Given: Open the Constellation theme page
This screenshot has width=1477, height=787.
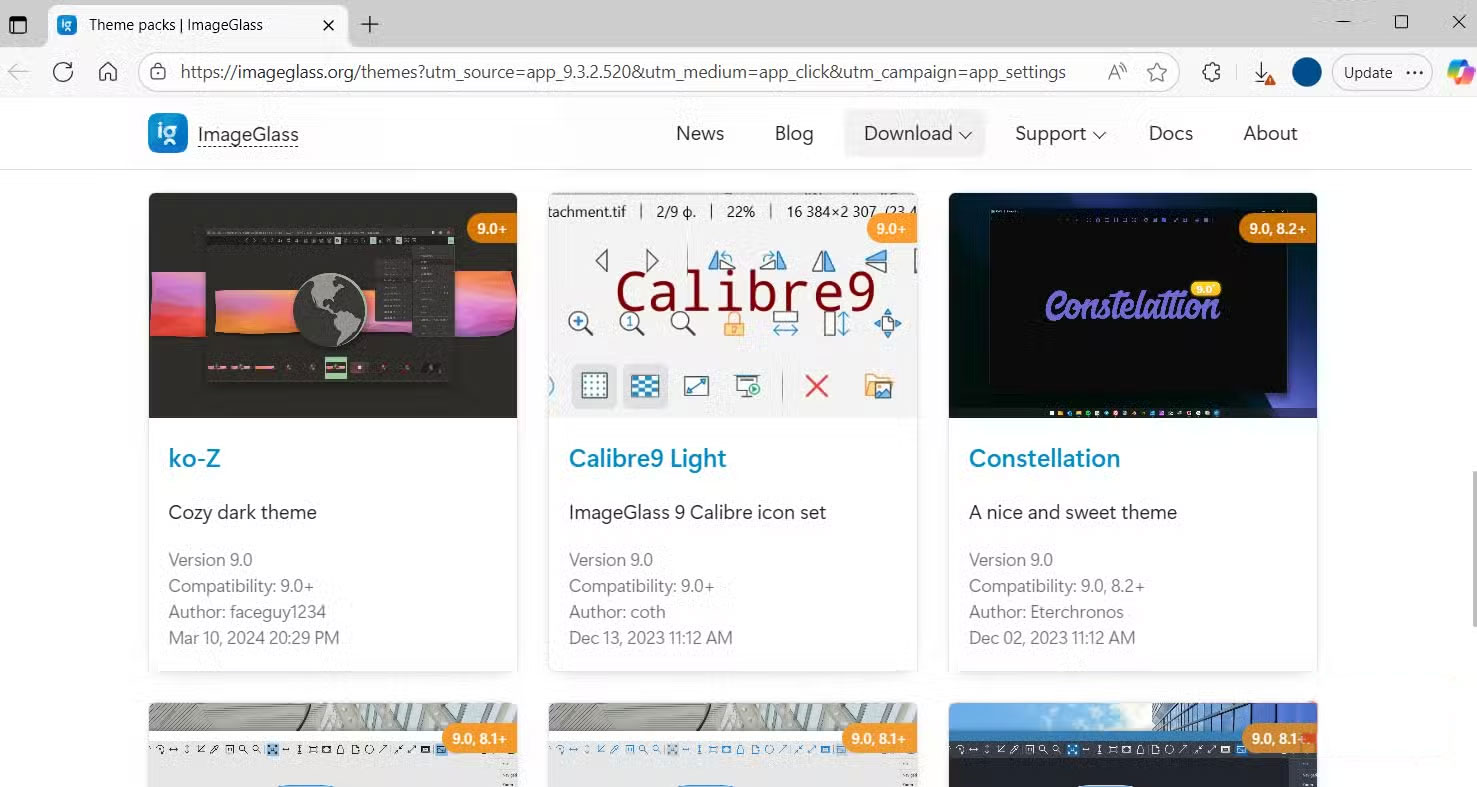Looking at the screenshot, I should pos(1044,458).
